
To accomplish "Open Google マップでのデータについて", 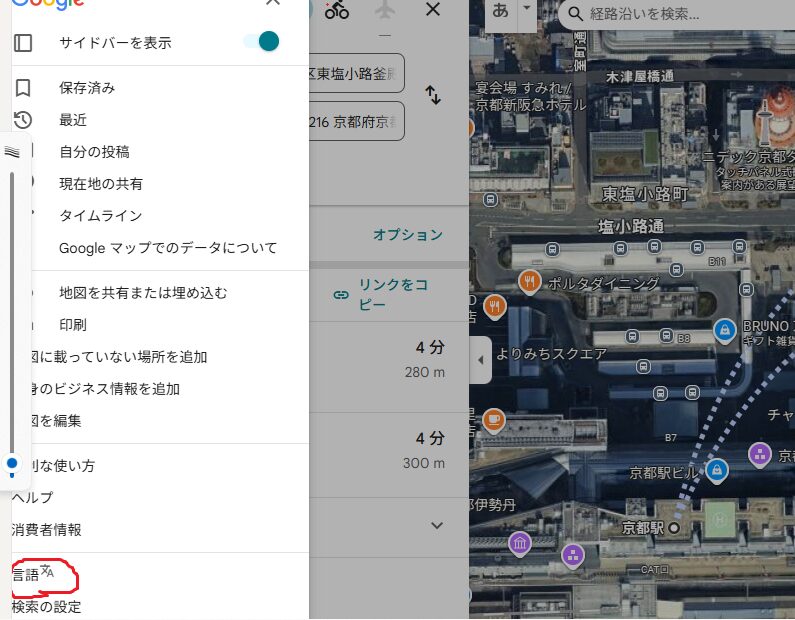I will (168, 248).
